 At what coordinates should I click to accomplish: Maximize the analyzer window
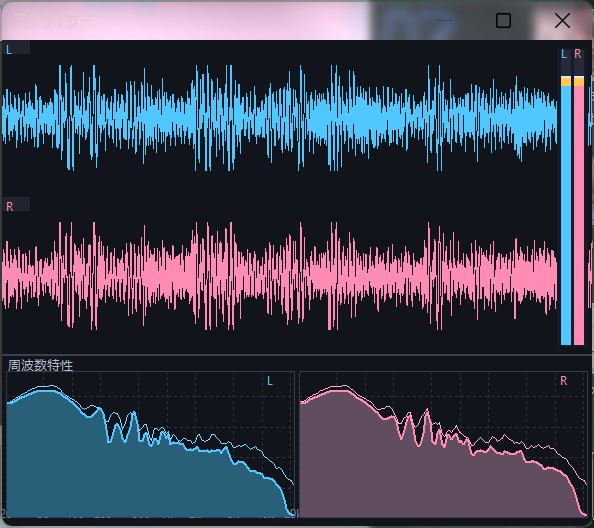pos(503,20)
